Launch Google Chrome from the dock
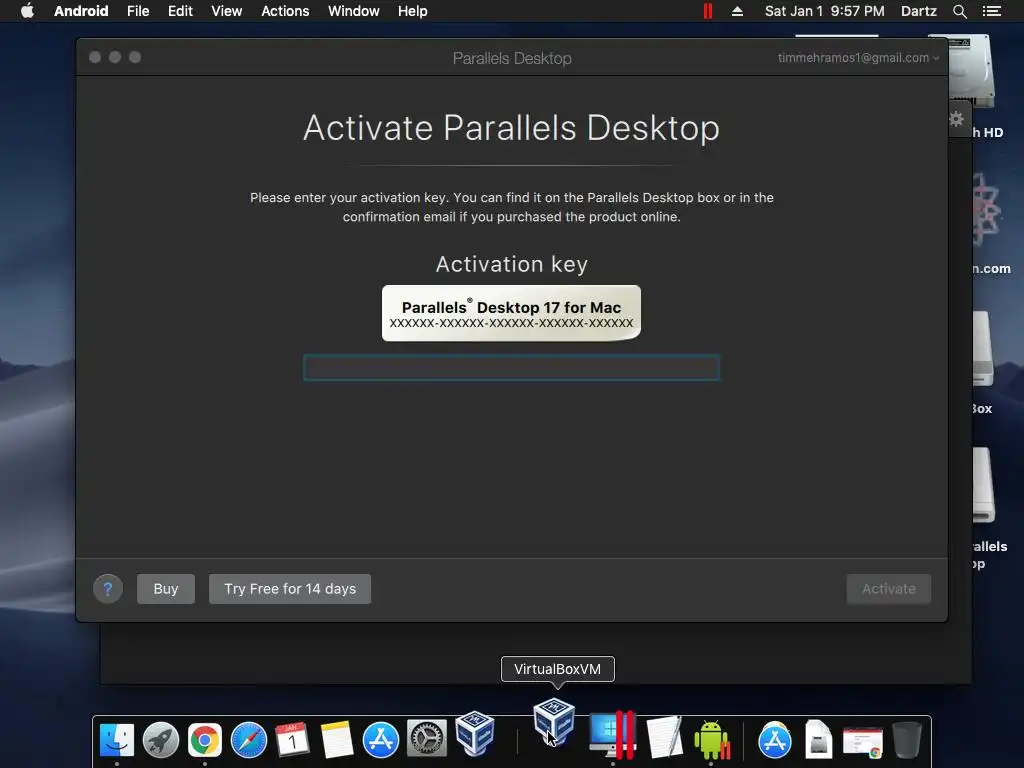1024x768 pixels. pos(205,740)
